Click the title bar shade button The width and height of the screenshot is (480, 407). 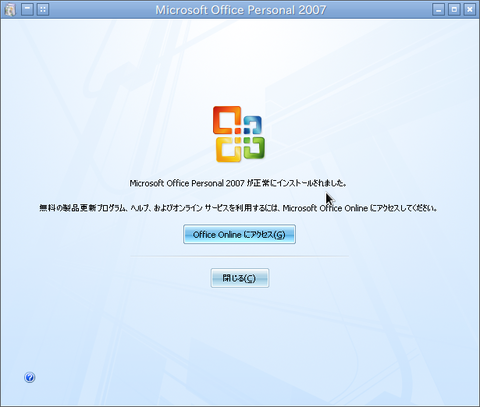[x=27, y=10]
